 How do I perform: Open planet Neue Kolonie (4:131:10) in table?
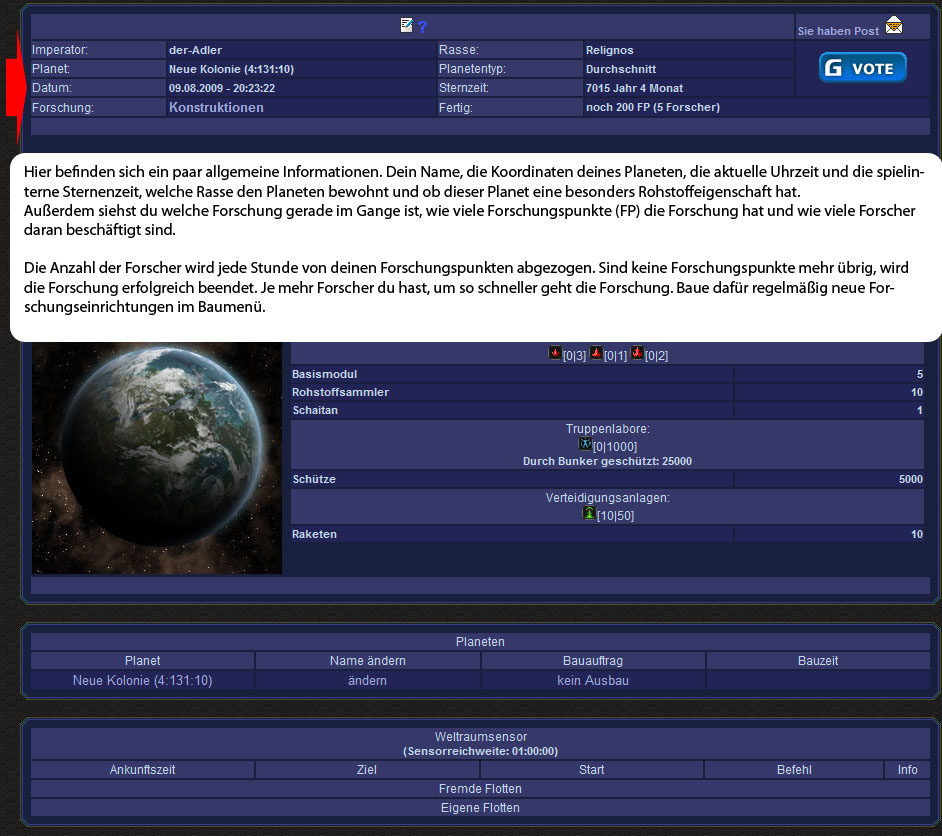pos(142,680)
